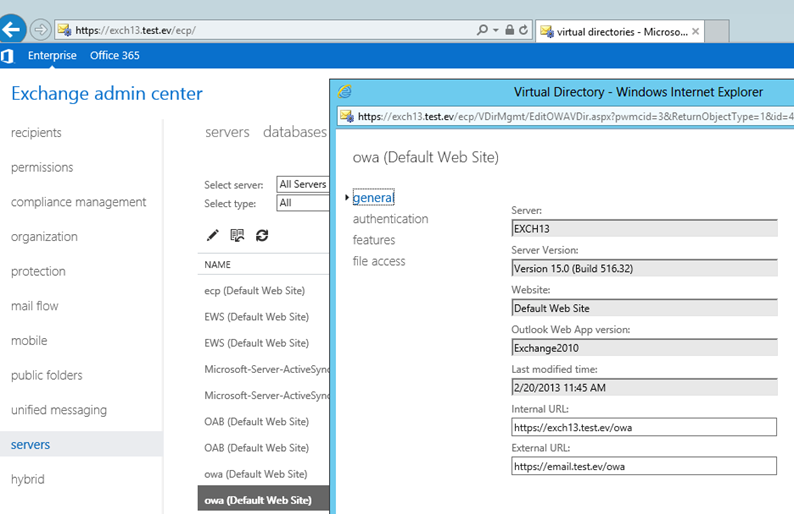
Task: Select second Microsoft-Server-ActiveSync row
Action: click(263, 396)
